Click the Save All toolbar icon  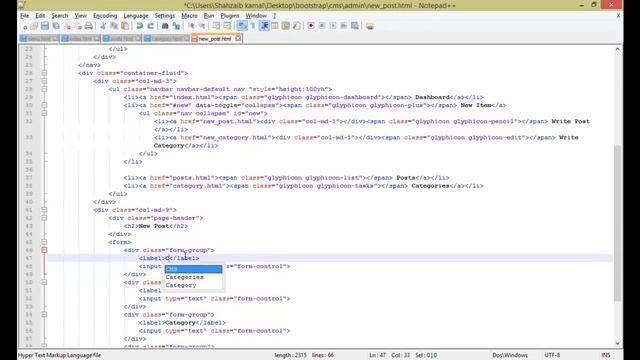coord(56,26)
